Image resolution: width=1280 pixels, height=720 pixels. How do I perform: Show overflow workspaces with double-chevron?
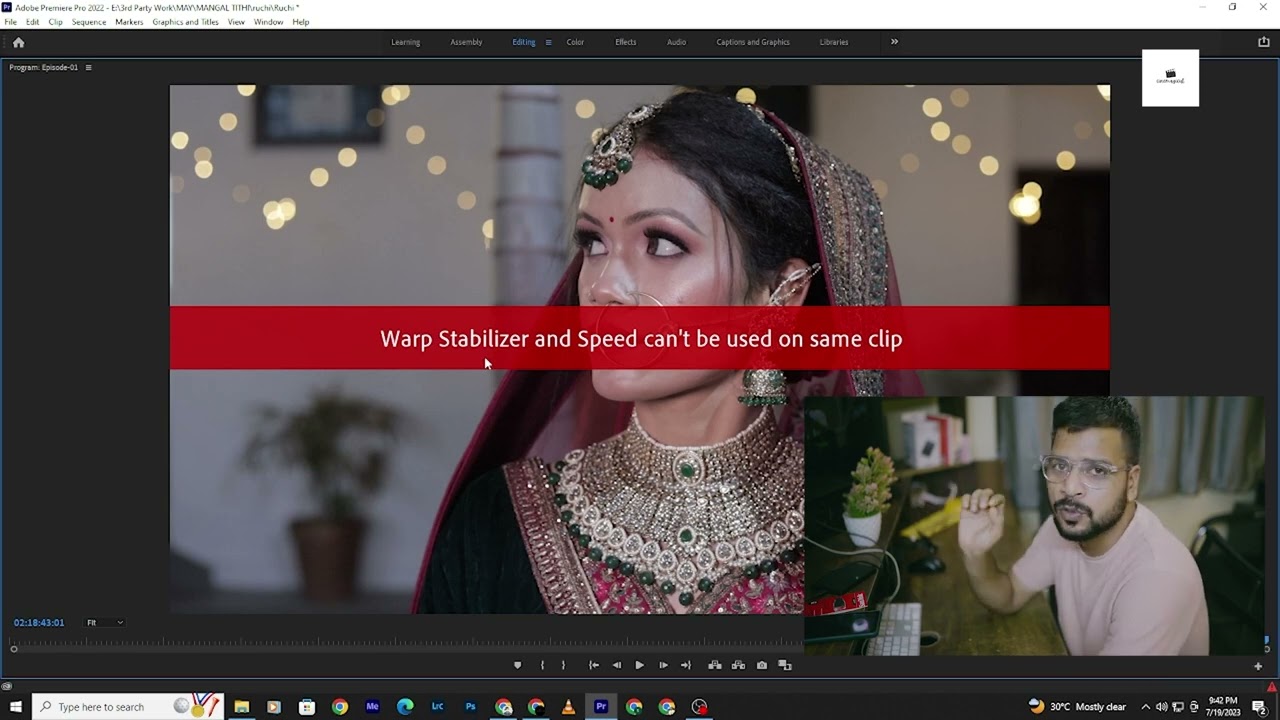[894, 42]
